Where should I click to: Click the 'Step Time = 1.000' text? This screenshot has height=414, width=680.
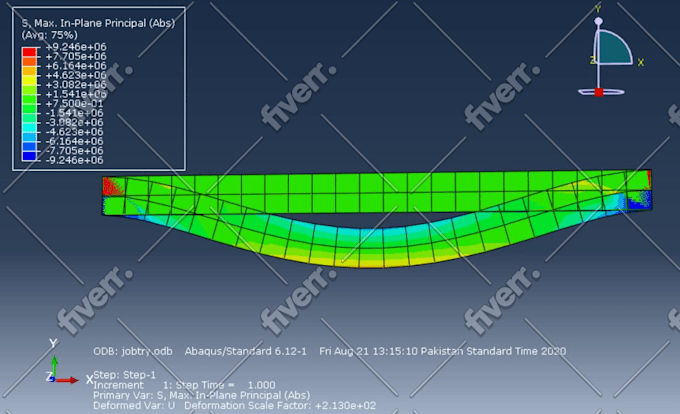[226, 385]
